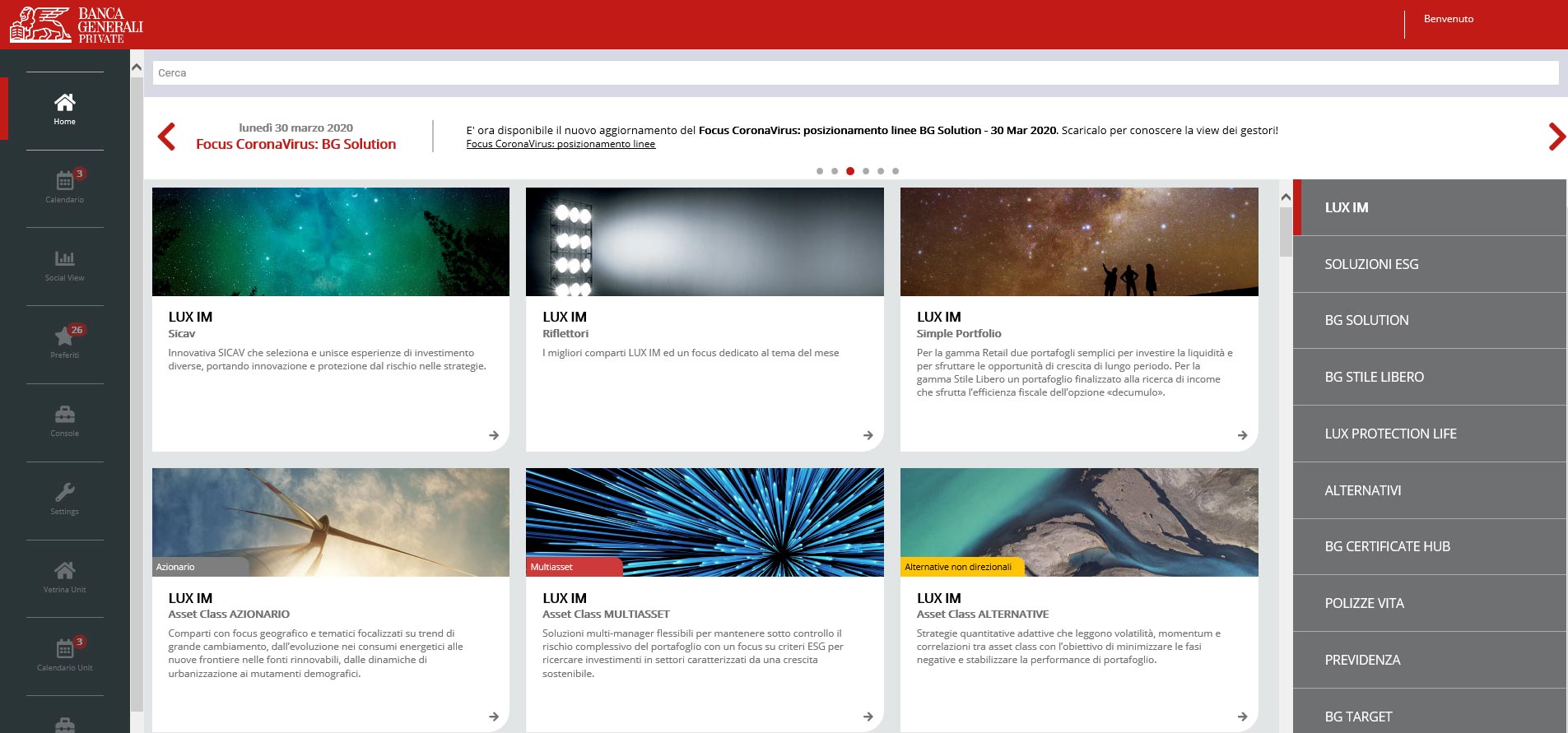This screenshot has width=1568, height=733.
Task: Open the BG SOLUTION category
Action: coord(1430,320)
